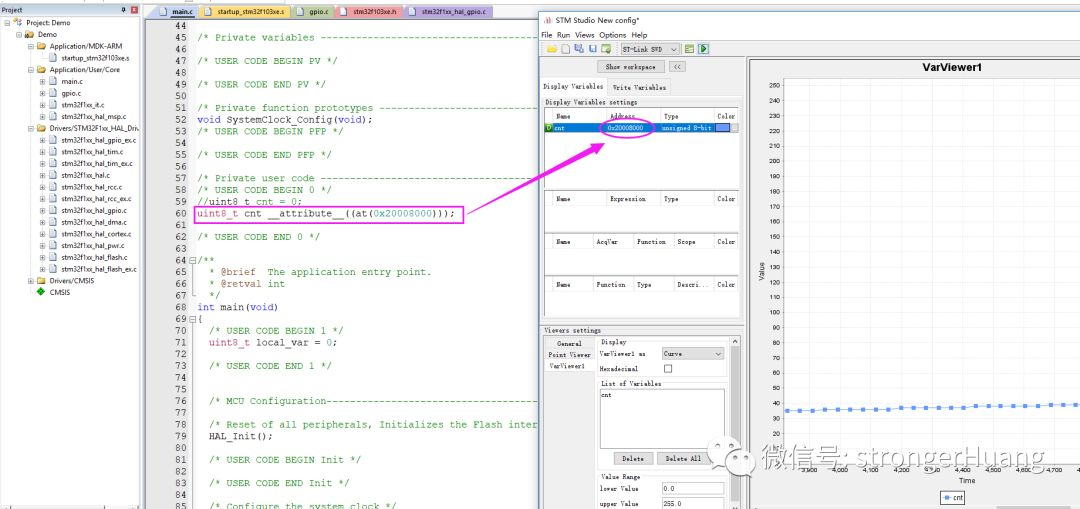Screen dimensions: 1080x509
Task: Click the Project: Demo root icon
Action: click(18, 23)
